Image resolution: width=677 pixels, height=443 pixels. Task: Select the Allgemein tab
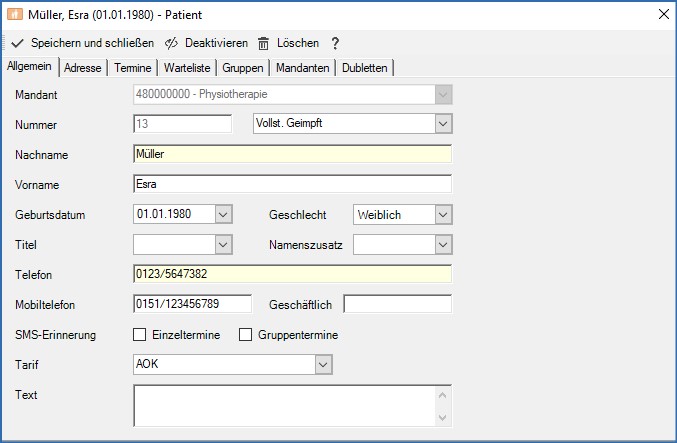[29, 66]
